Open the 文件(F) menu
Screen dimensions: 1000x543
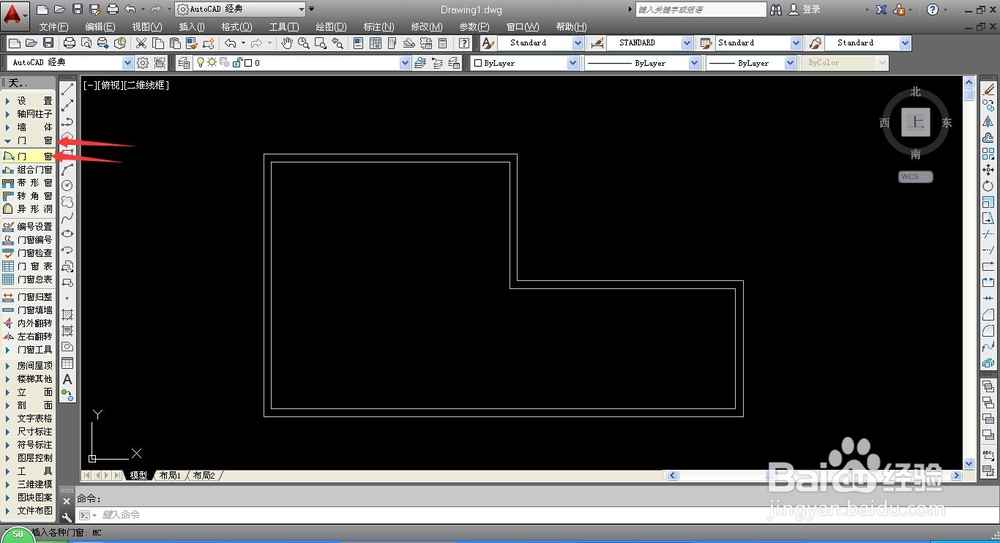tap(54, 27)
